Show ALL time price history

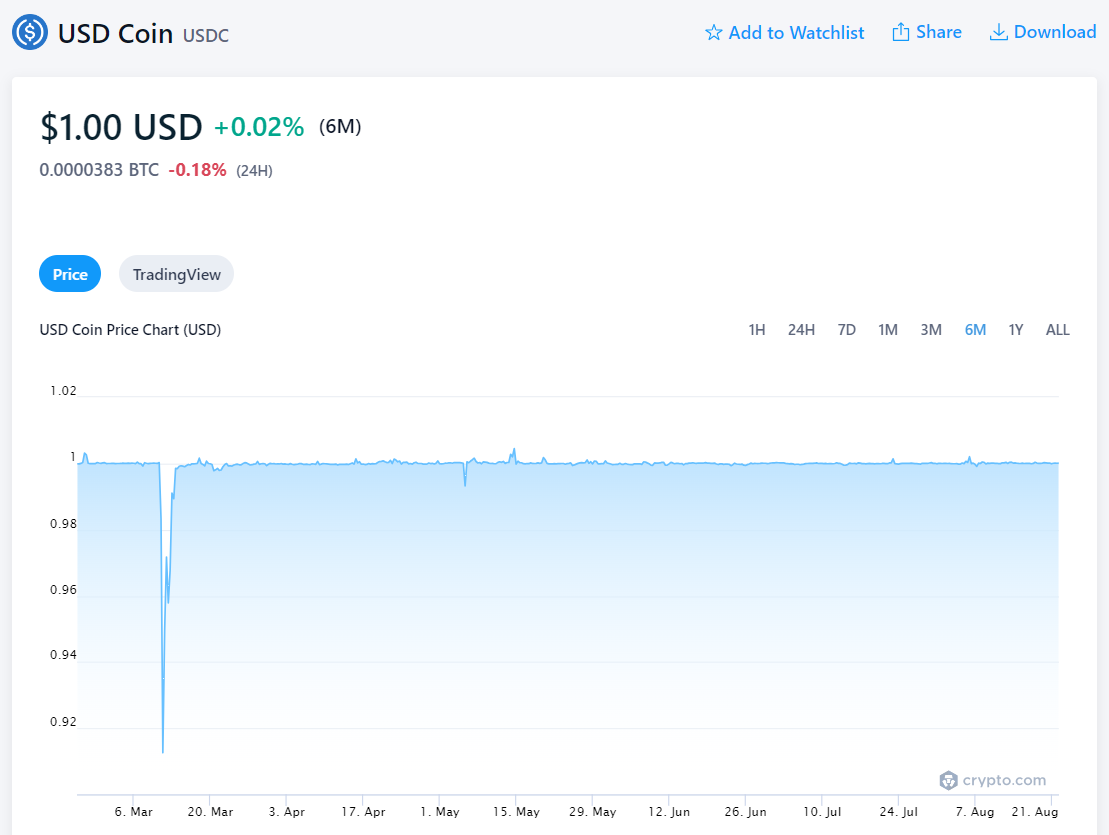(x=1057, y=329)
